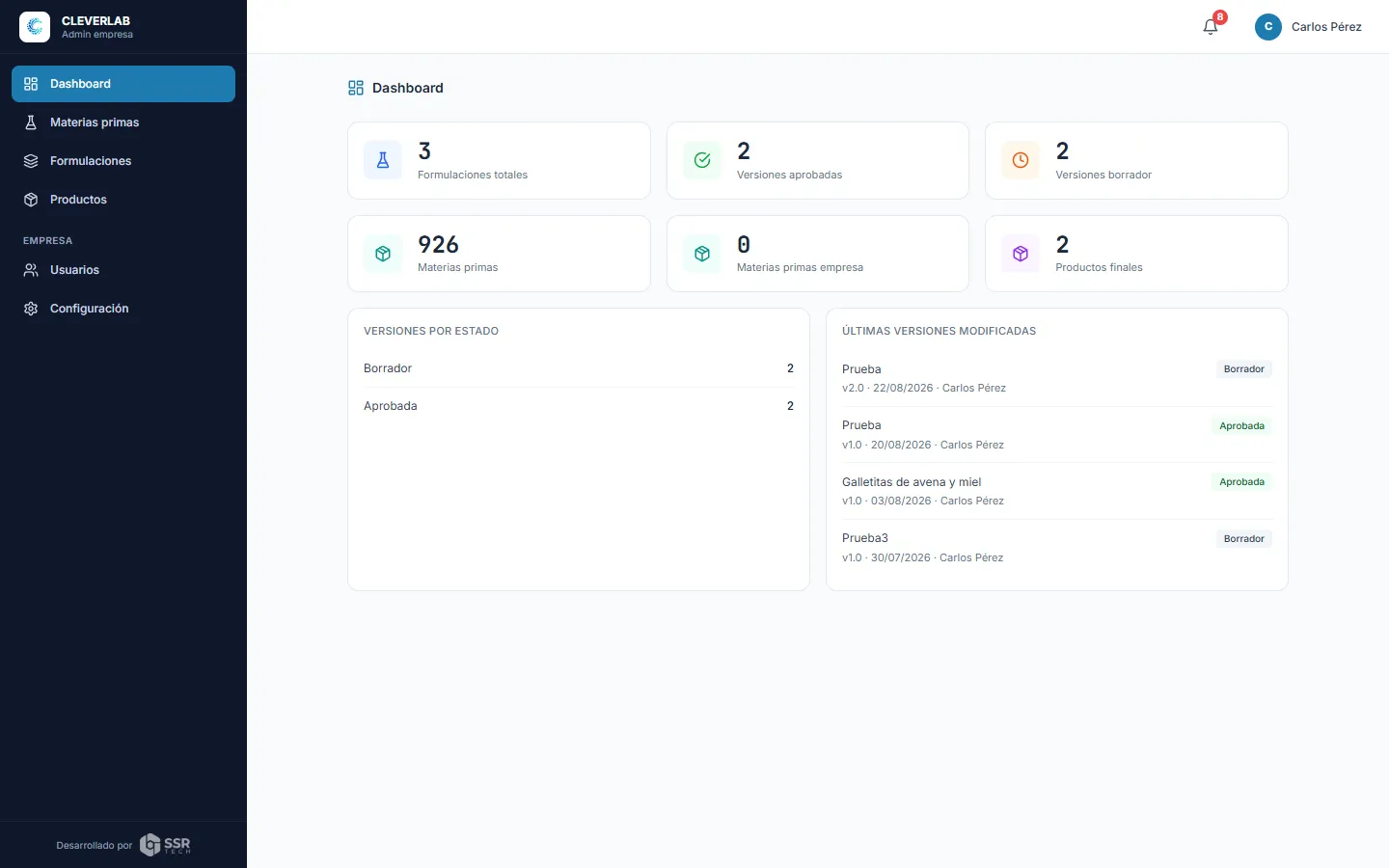Click the Versiones aprobadas label
Image resolution: width=1389 pixels, height=868 pixels.
pyautogui.click(x=789, y=175)
